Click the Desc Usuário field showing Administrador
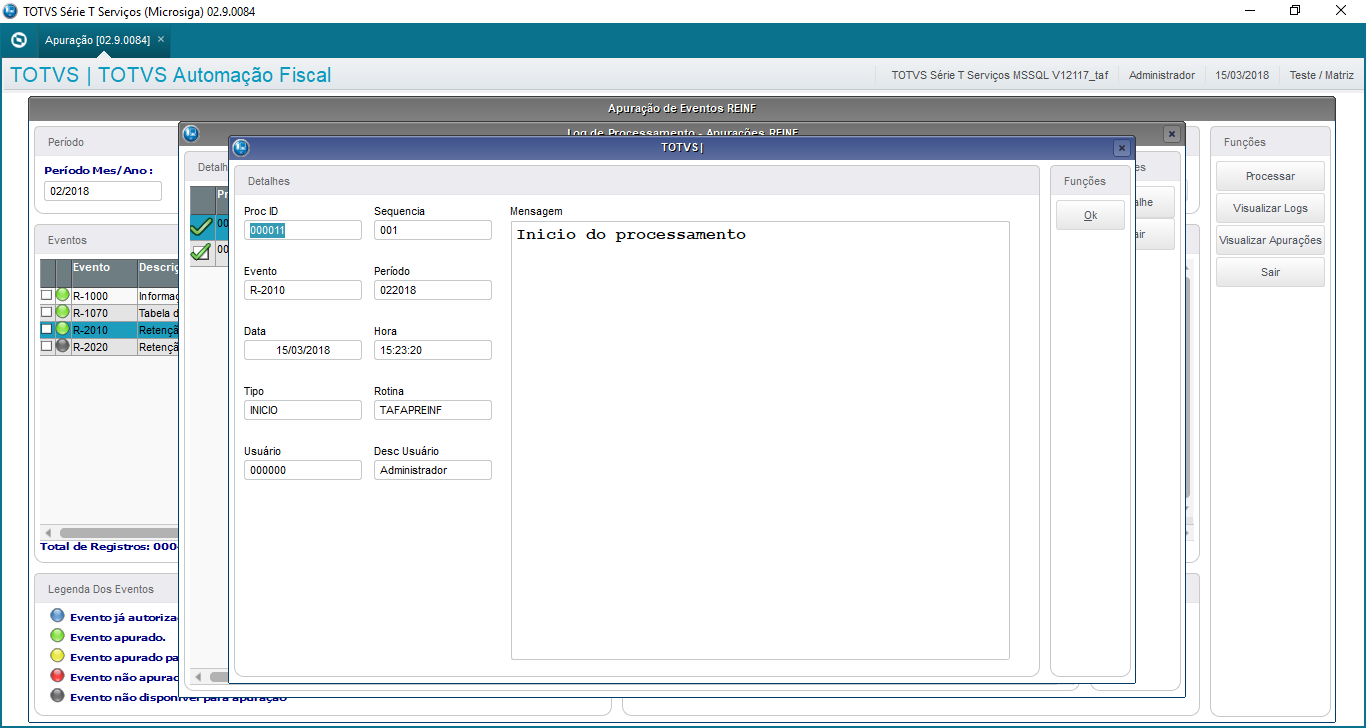This screenshot has width=1366, height=728. (433, 470)
